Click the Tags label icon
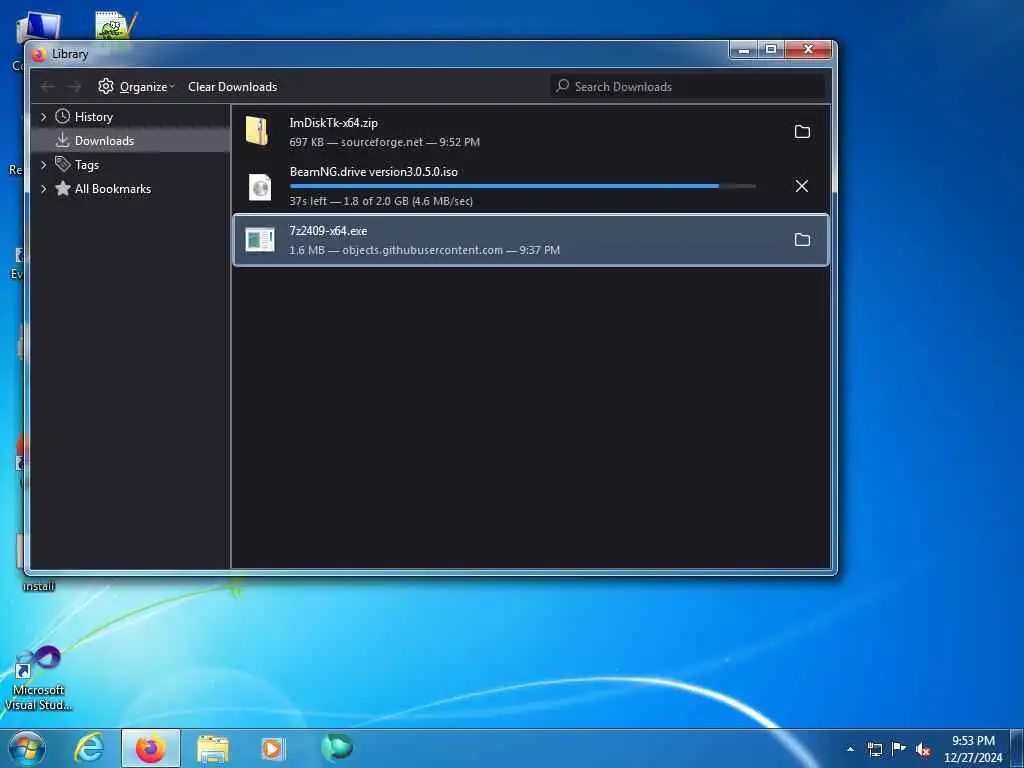The image size is (1024, 768). 63,164
